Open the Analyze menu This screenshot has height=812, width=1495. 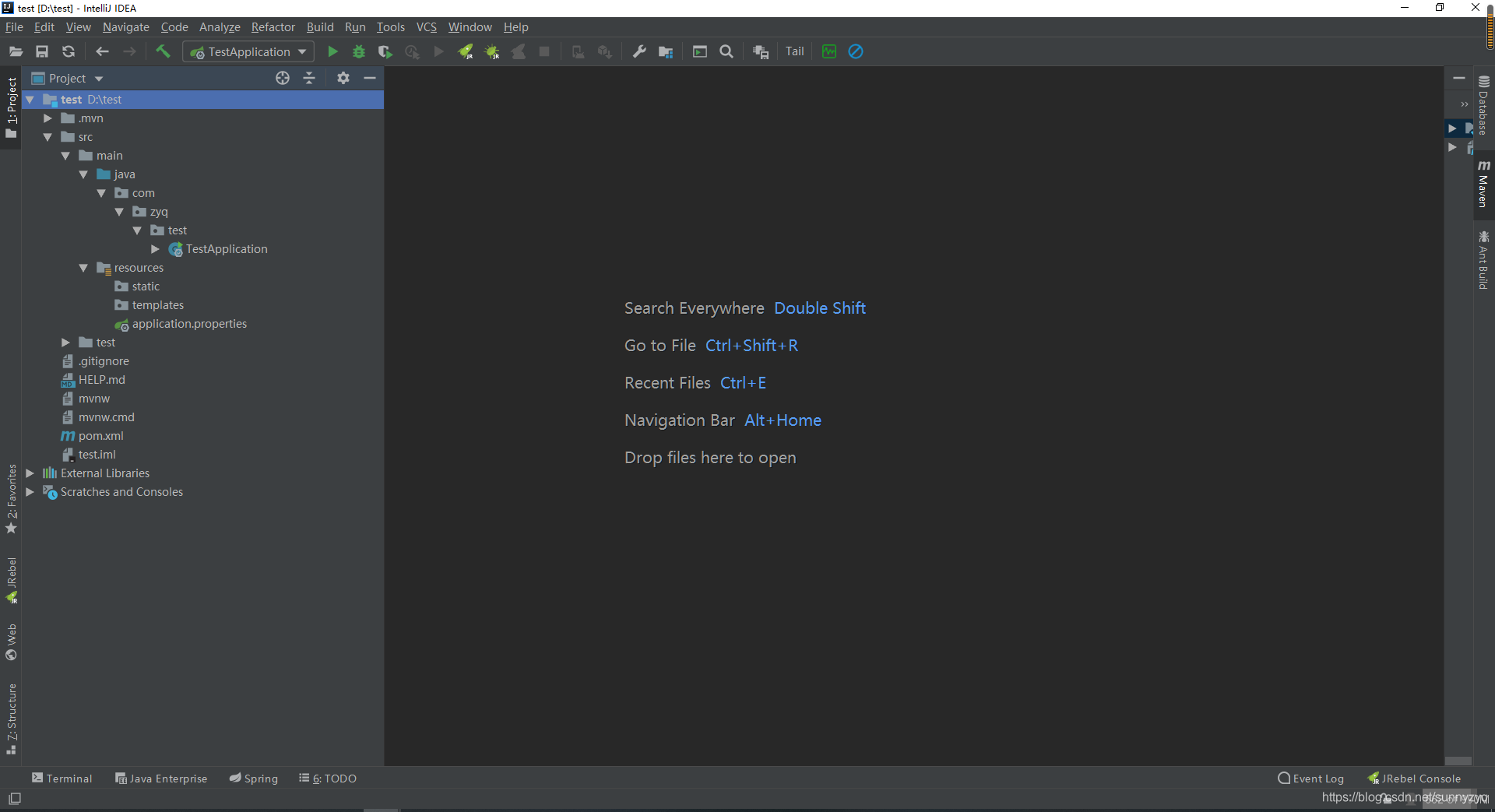click(220, 26)
